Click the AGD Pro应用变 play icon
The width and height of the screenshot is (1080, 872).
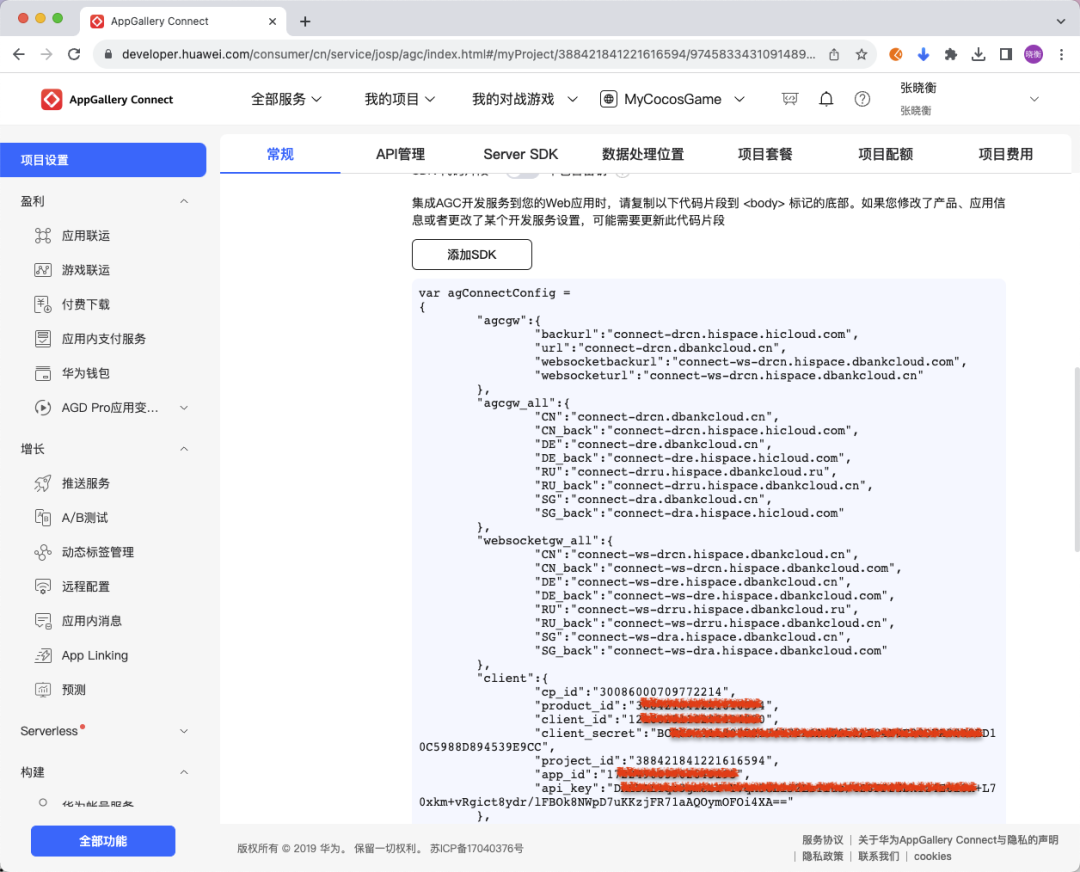pos(43,408)
